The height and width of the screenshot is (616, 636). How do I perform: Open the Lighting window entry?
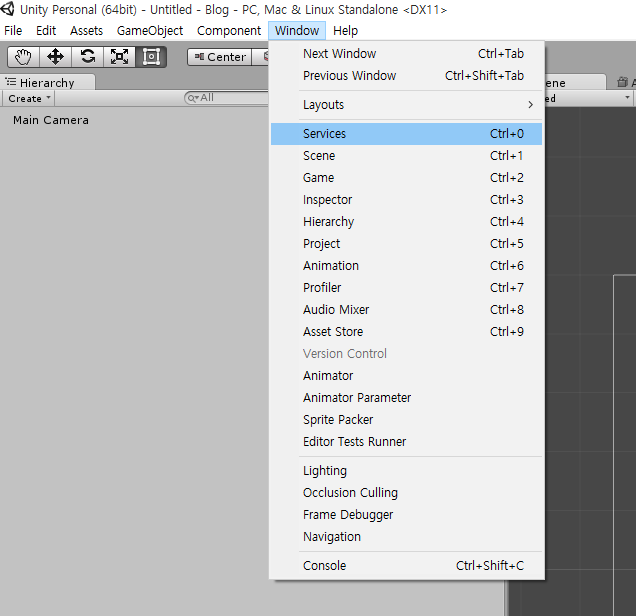click(406, 470)
